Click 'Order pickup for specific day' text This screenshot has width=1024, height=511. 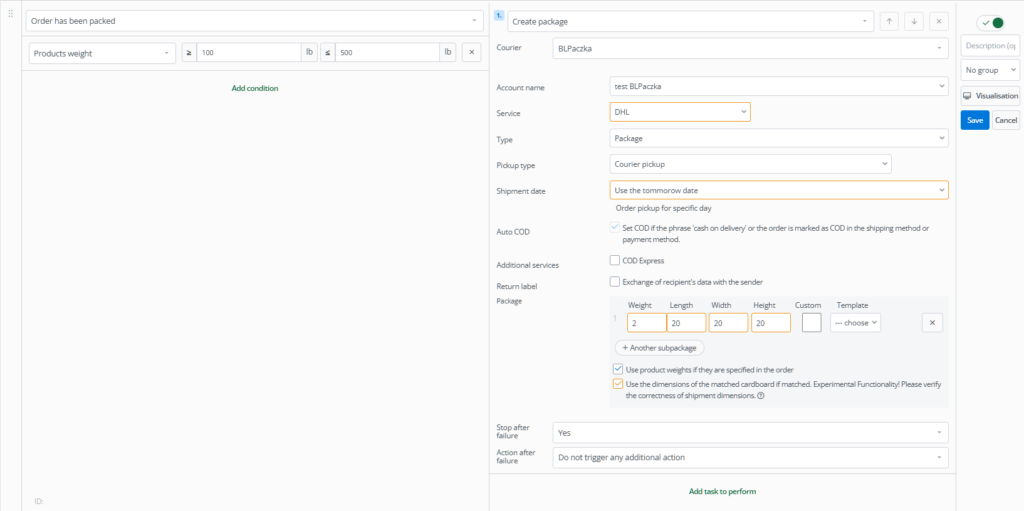[664, 208]
